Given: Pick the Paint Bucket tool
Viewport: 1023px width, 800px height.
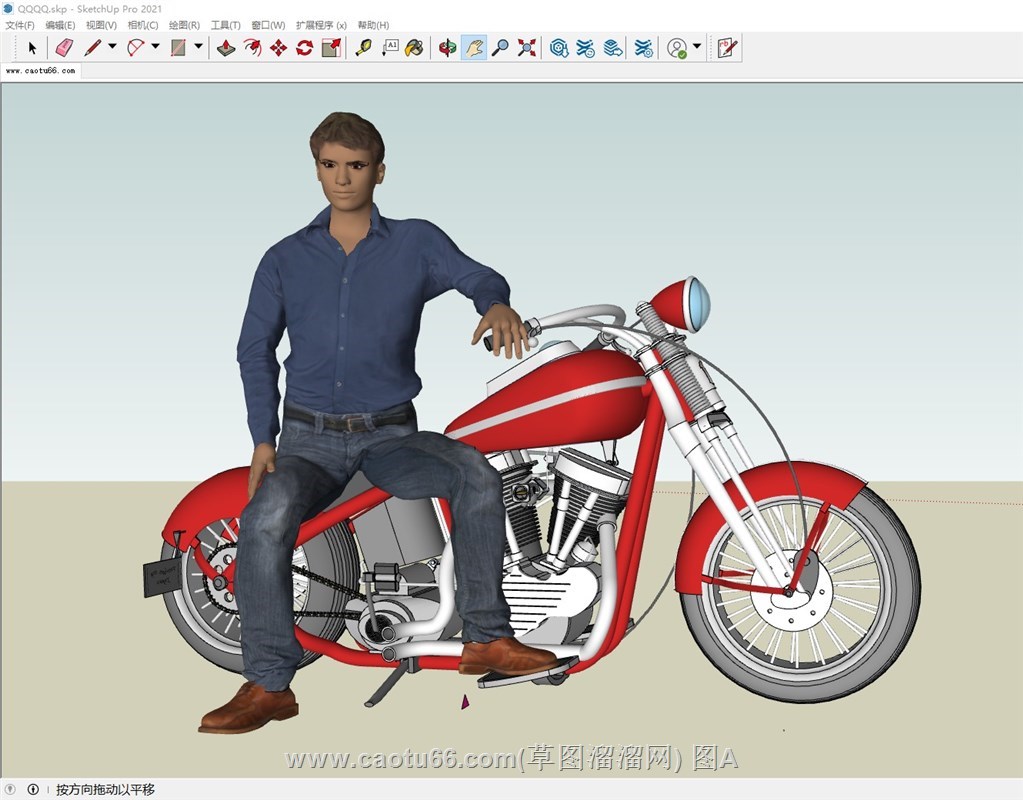Looking at the screenshot, I should (x=414, y=48).
